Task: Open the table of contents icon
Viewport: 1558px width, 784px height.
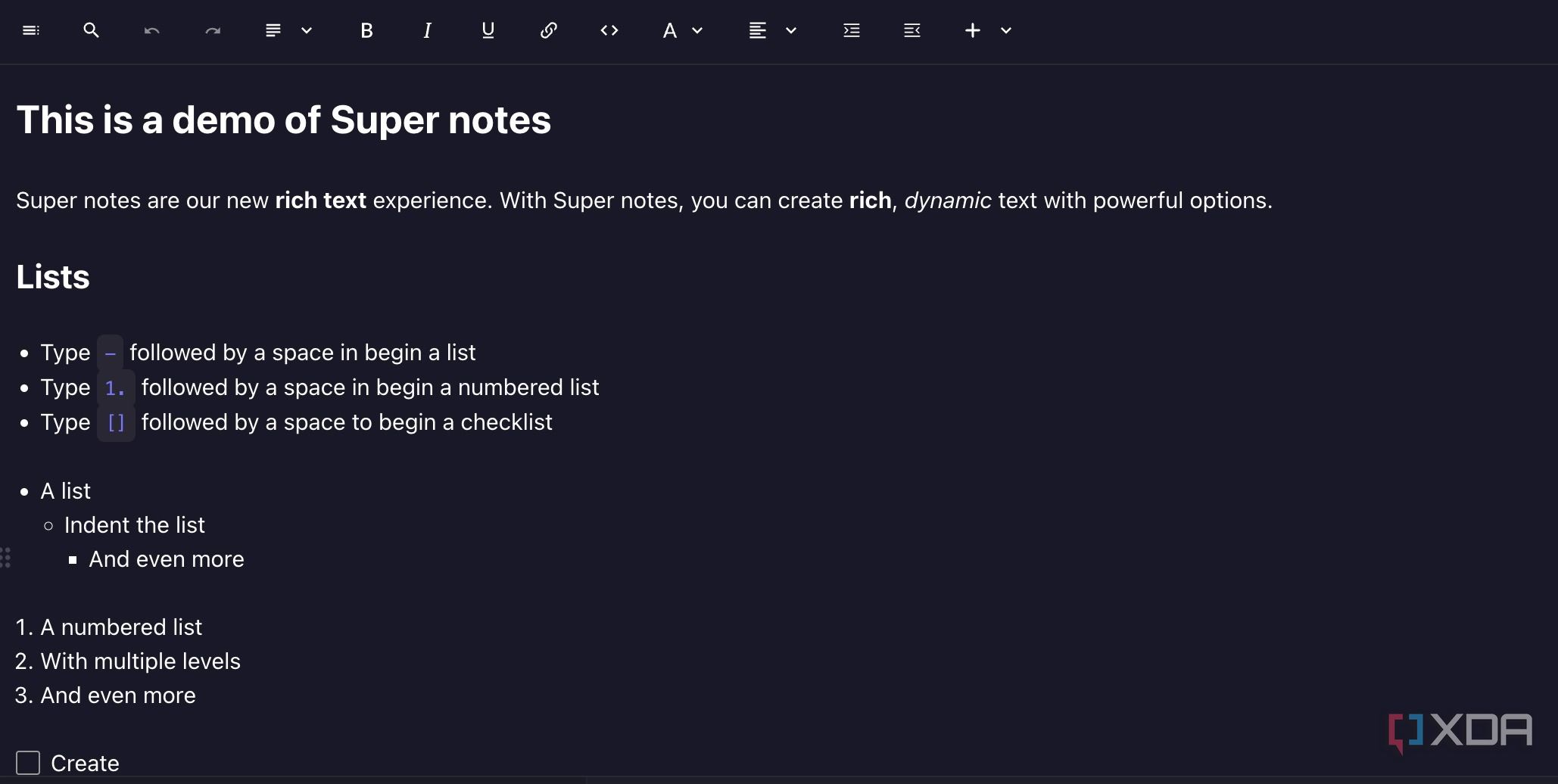Action: [31, 30]
